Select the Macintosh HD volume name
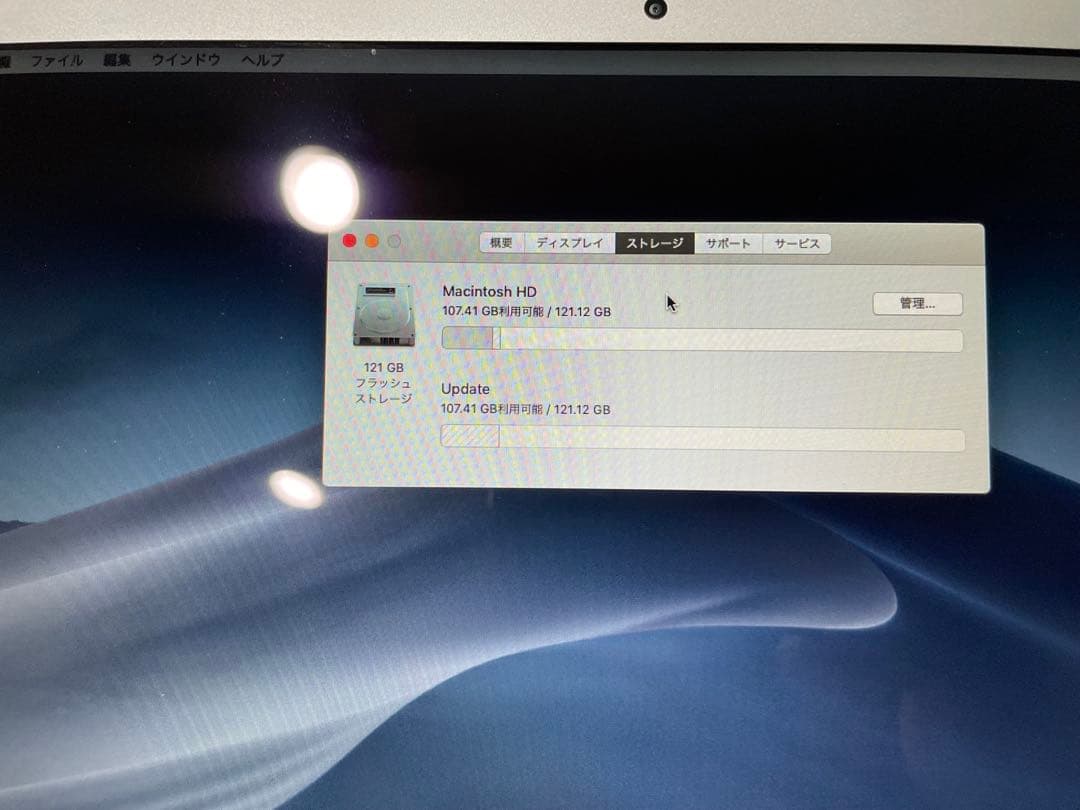This screenshot has width=1080, height=810. tap(490, 291)
